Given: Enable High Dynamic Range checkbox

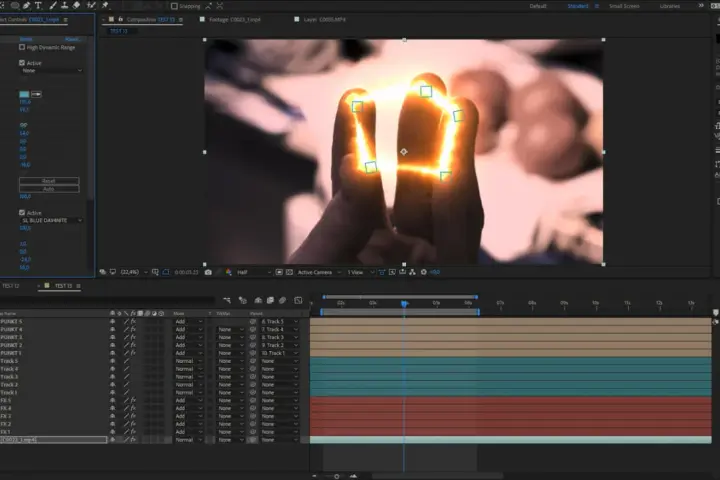Looking at the screenshot, I should tap(22, 47).
